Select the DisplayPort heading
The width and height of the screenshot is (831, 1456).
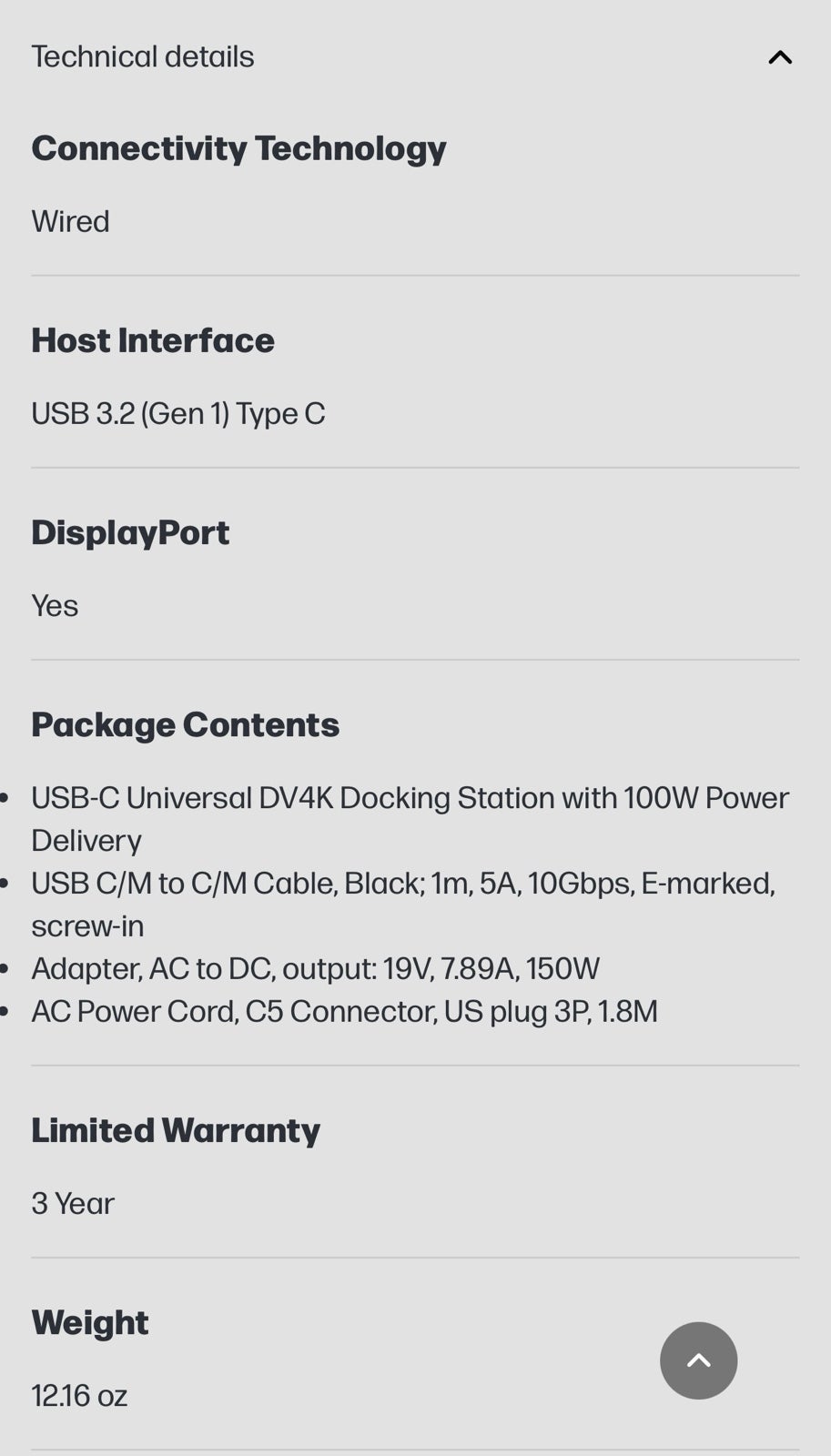[x=130, y=532]
